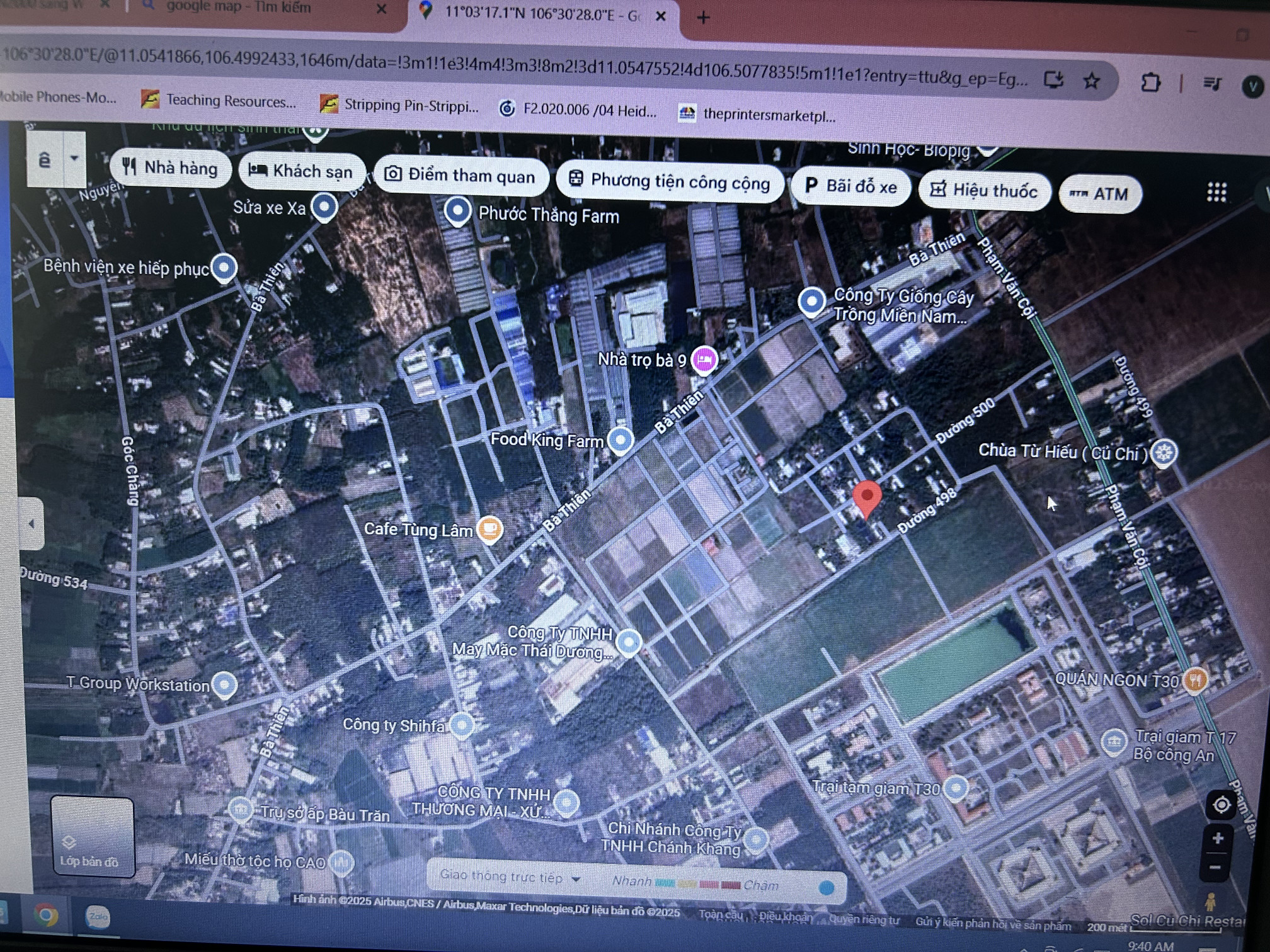Viewport: 1270px width, 952px height.
Task: Select the Công ty Shihfa marker
Action: click(462, 725)
